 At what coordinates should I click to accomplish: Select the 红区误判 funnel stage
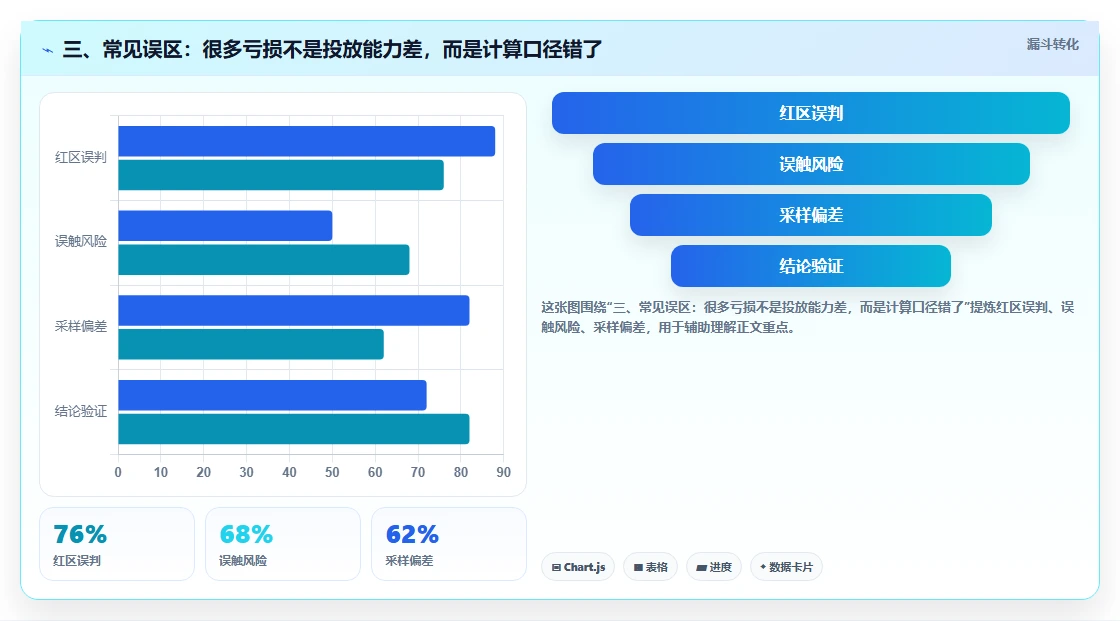pos(811,113)
